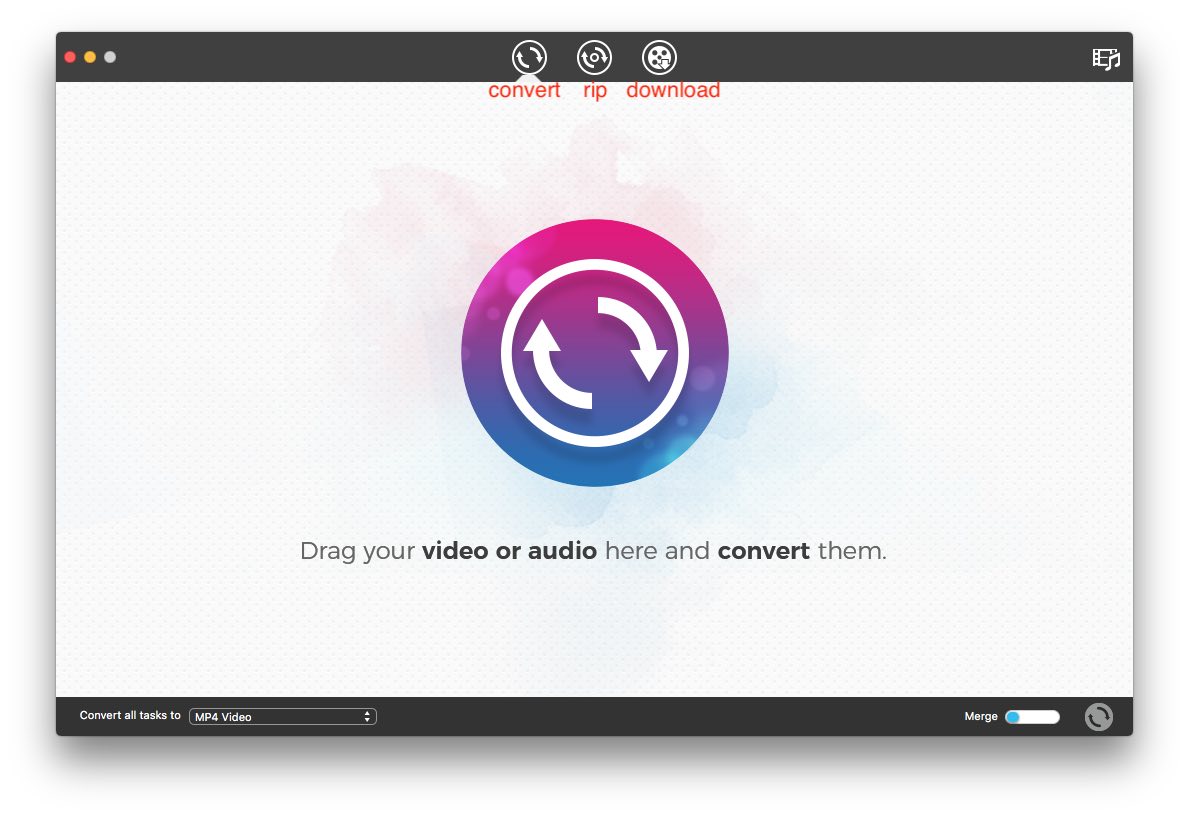Toggle the Merge switch
The height and width of the screenshot is (816, 1189).
click(x=1032, y=717)
